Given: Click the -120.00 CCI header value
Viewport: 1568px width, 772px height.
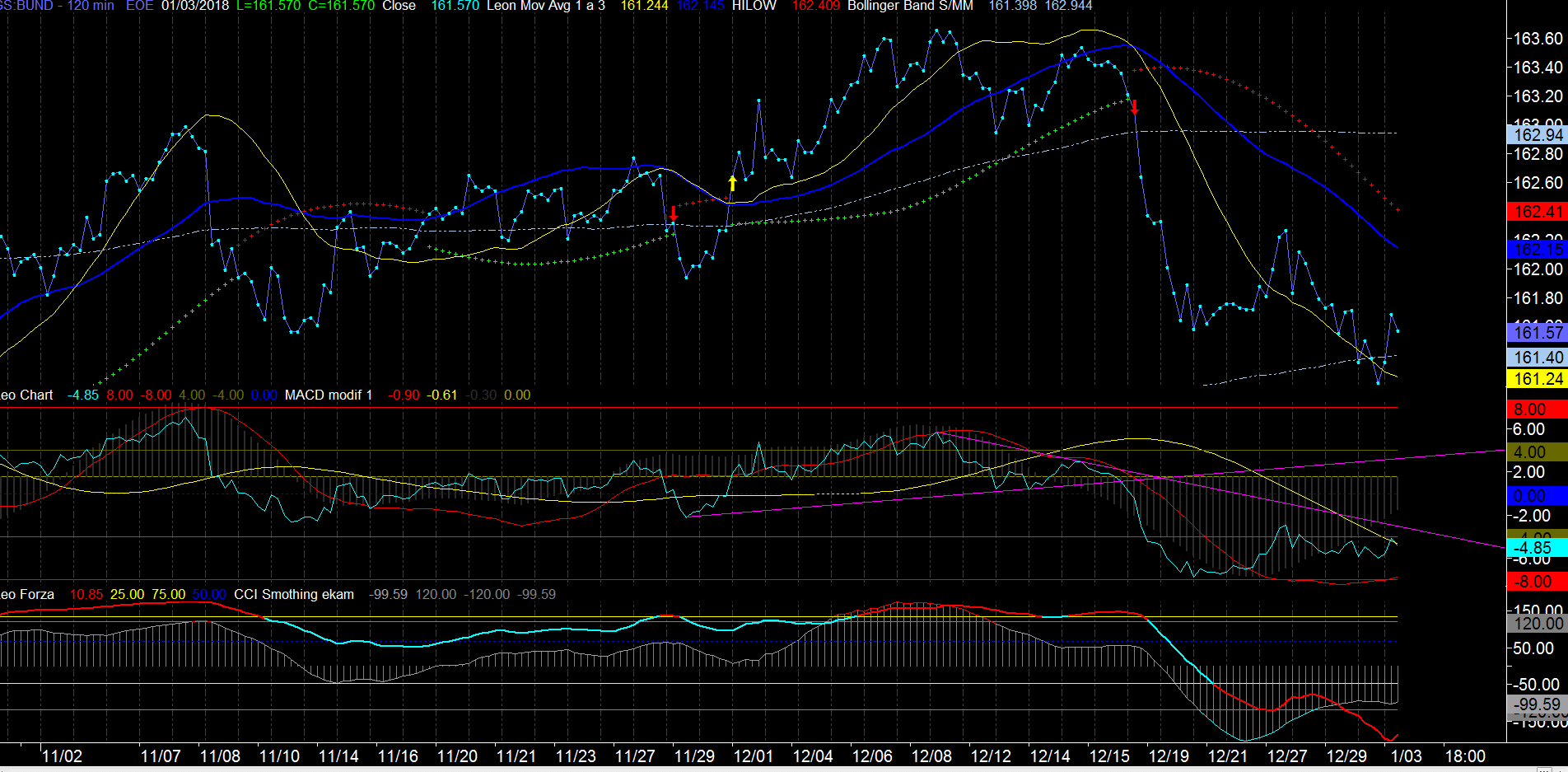Looking at the screenshot, I should tap(487, 594).
